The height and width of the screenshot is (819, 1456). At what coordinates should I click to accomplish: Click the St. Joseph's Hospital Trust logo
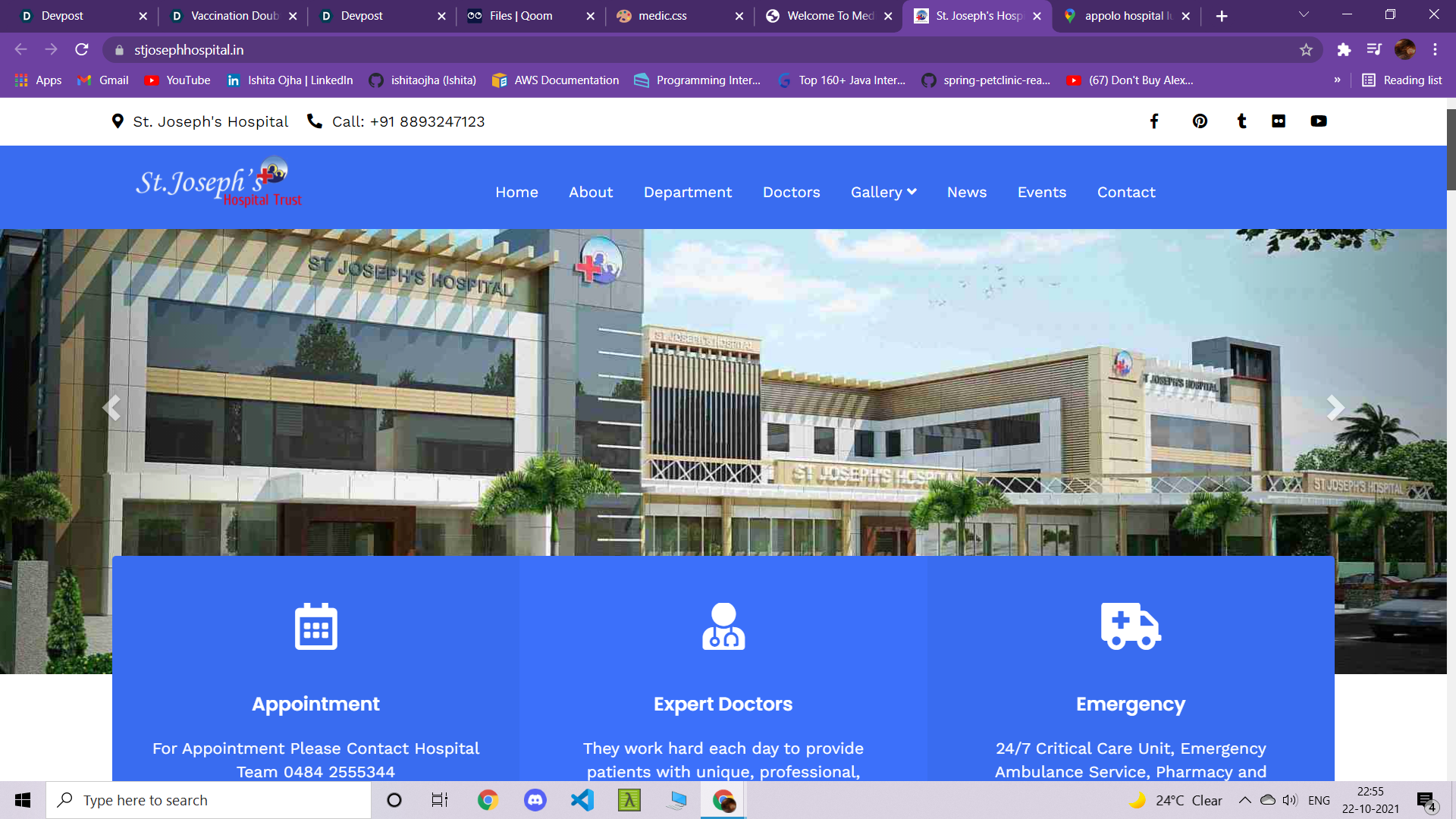218,184
